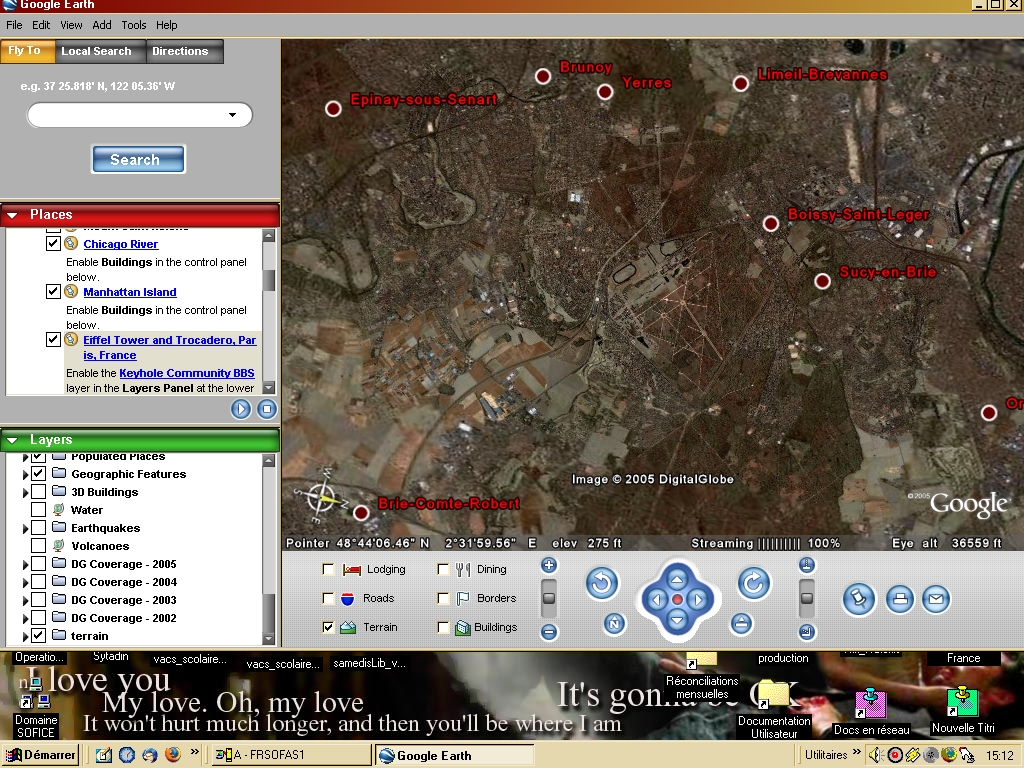Print the current map view
The image size is (1024, 768).
click(x=899, y=599)
